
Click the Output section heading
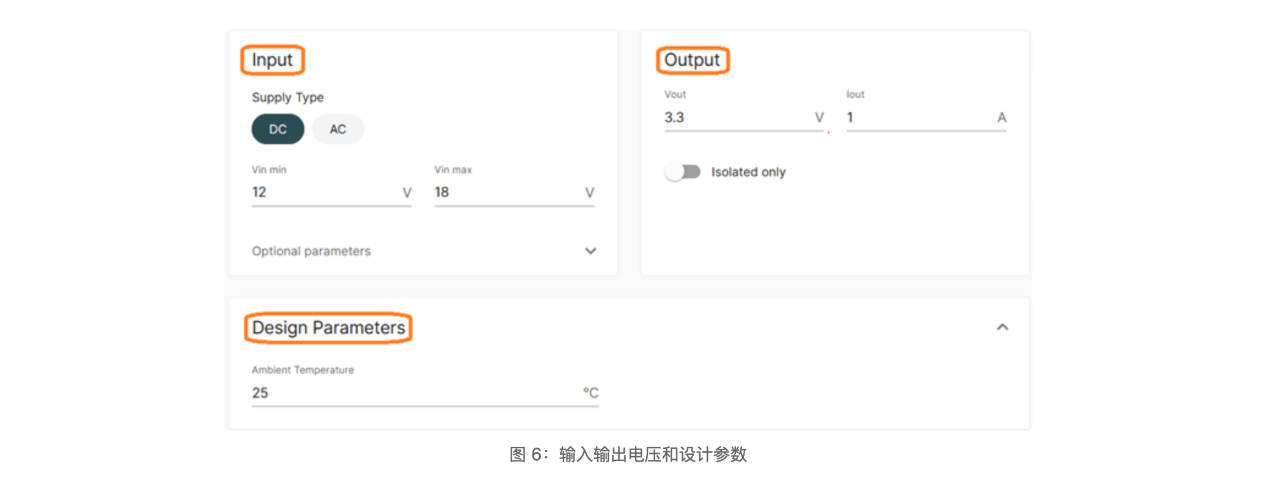[x=692, y=60]
